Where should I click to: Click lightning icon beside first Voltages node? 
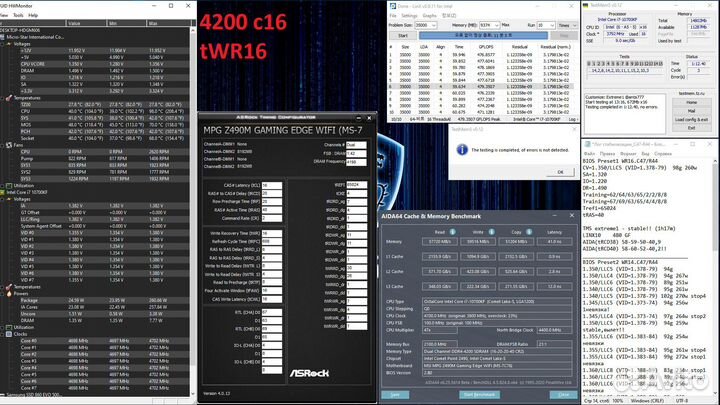tap(9, 44)
